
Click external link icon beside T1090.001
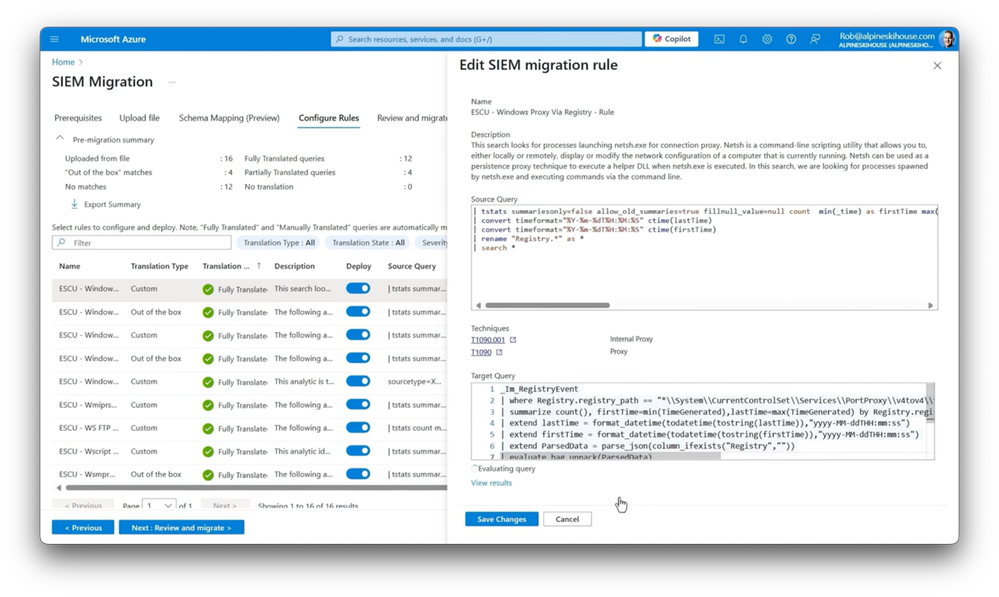pyautogui.click(x=513, y=340)
